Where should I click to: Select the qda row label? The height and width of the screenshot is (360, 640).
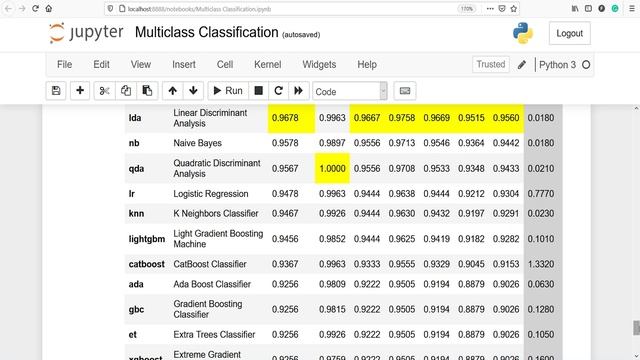click(x=136, y=169)
